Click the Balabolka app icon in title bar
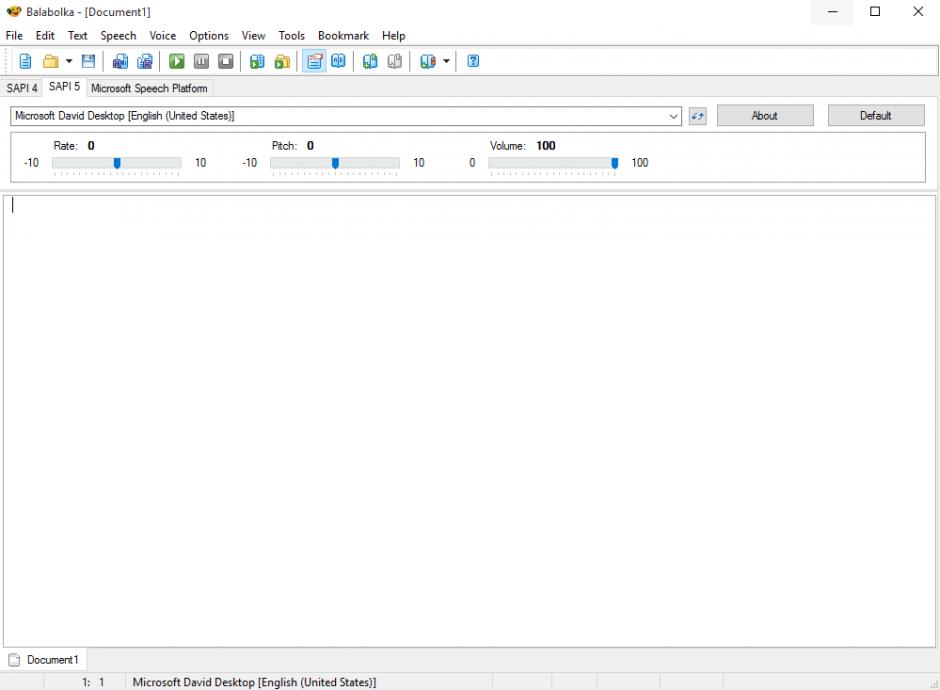940x690 pixels. [x=14, y=11]
